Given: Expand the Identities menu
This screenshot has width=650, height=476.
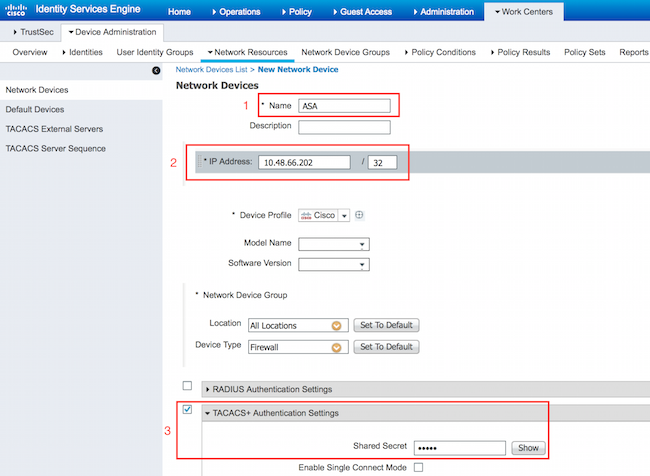Looking at the screenshot, I should (82, 52).
